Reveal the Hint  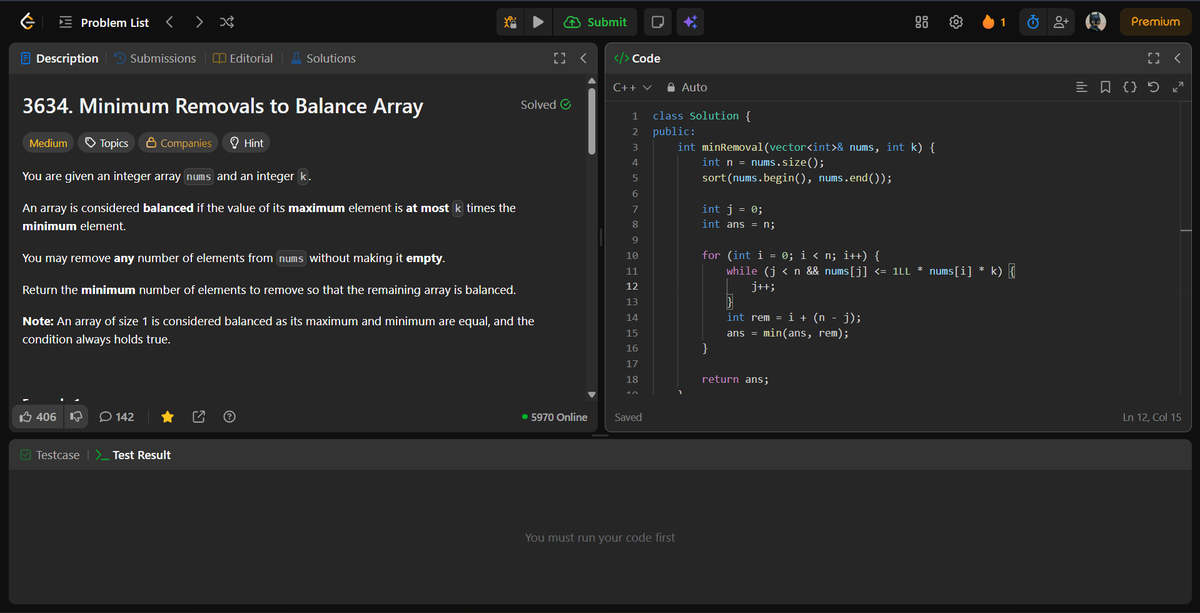[x=246, y=143]
